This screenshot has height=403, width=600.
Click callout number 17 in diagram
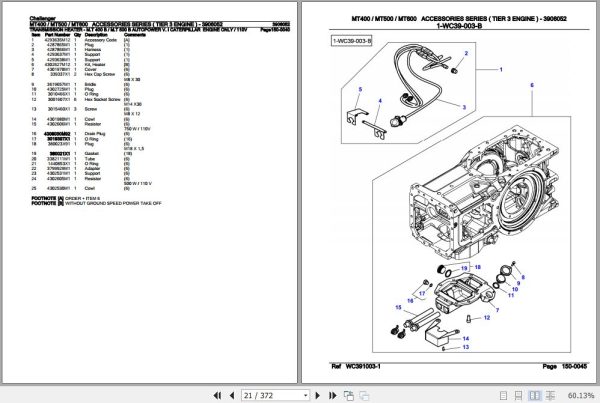coord(422,294)
